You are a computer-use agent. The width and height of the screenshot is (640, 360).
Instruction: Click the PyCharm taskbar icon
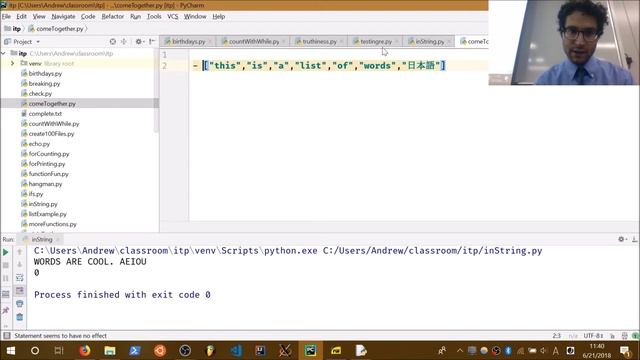pyautogui.click(x=311, y=351)
